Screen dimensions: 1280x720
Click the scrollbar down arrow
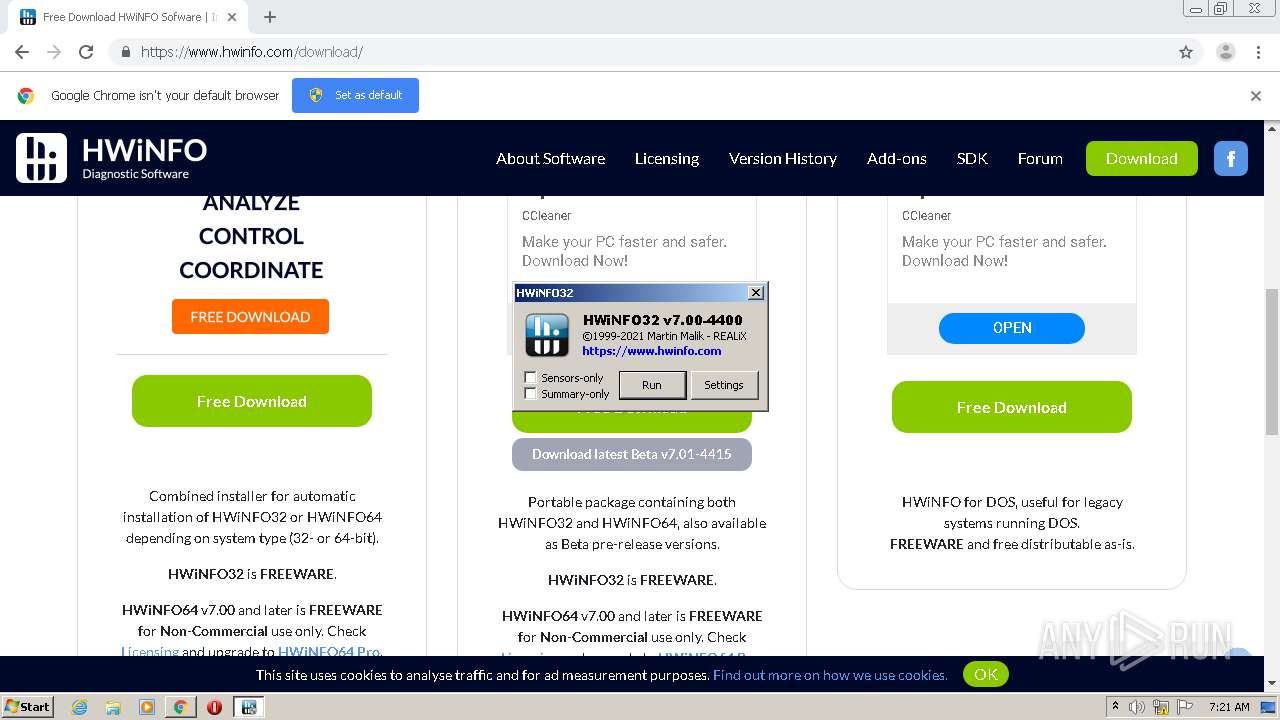[1272, 683]
